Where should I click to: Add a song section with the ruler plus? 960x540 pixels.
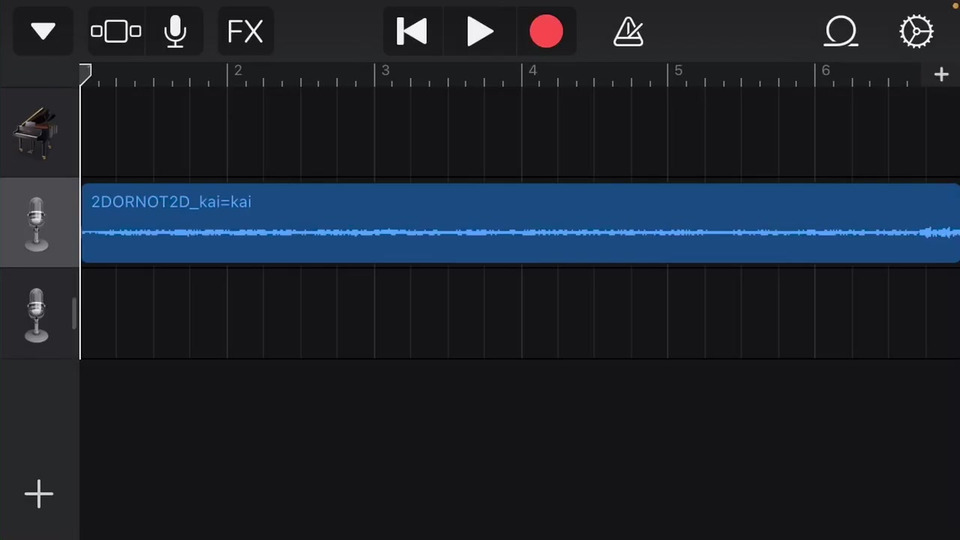pos(941,75)
